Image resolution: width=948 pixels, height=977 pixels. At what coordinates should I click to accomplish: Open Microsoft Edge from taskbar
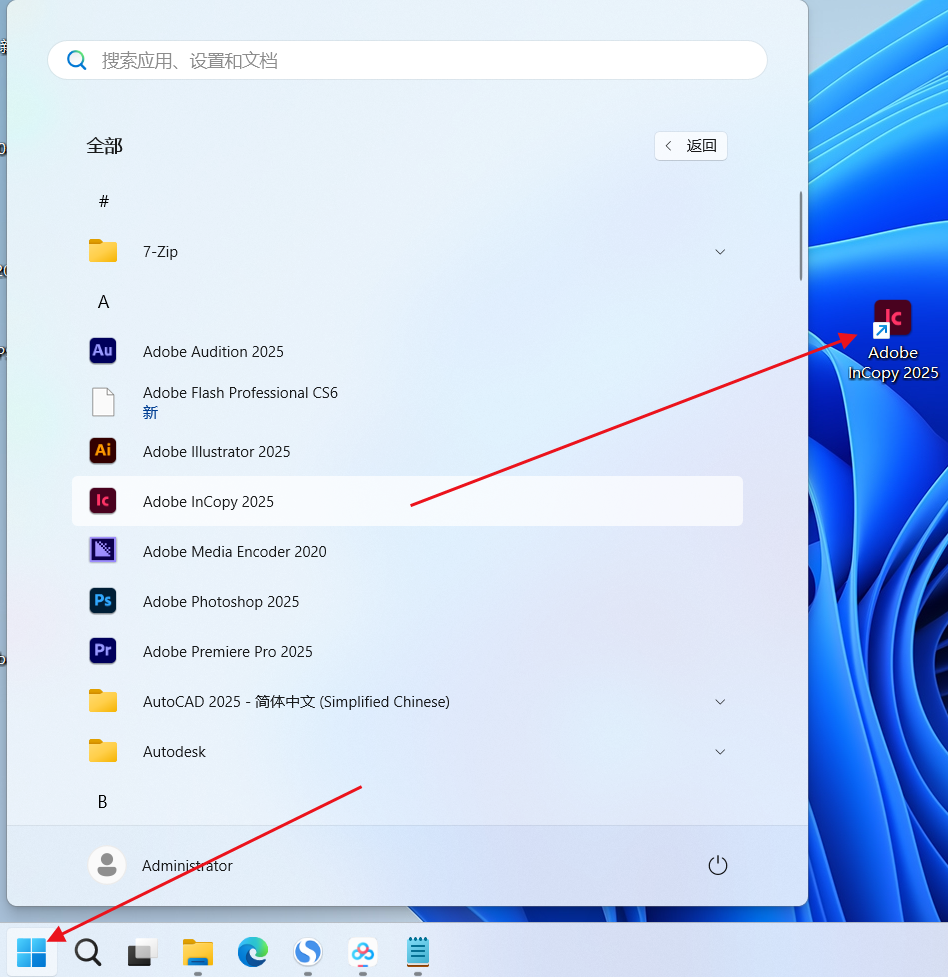click(253, 952)
